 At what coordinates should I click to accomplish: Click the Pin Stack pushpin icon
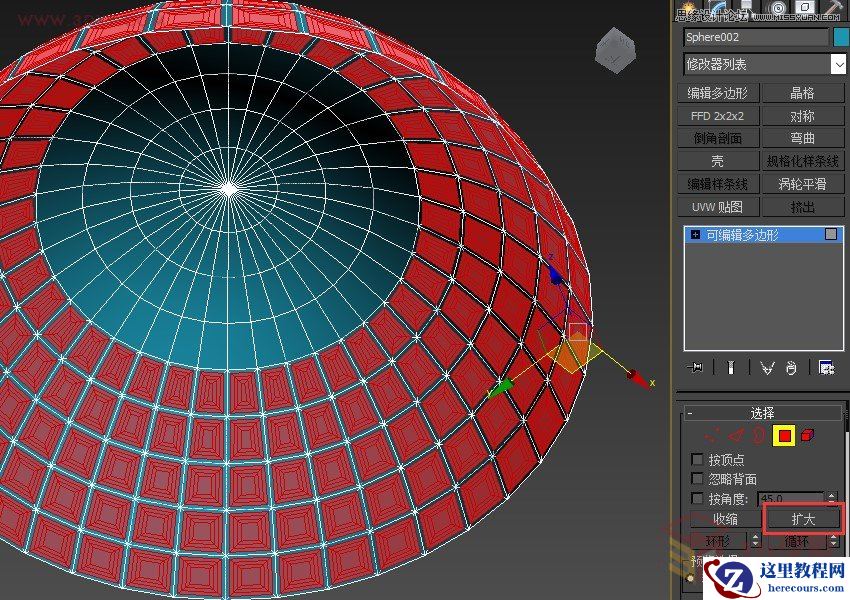(x=696, y=368)
